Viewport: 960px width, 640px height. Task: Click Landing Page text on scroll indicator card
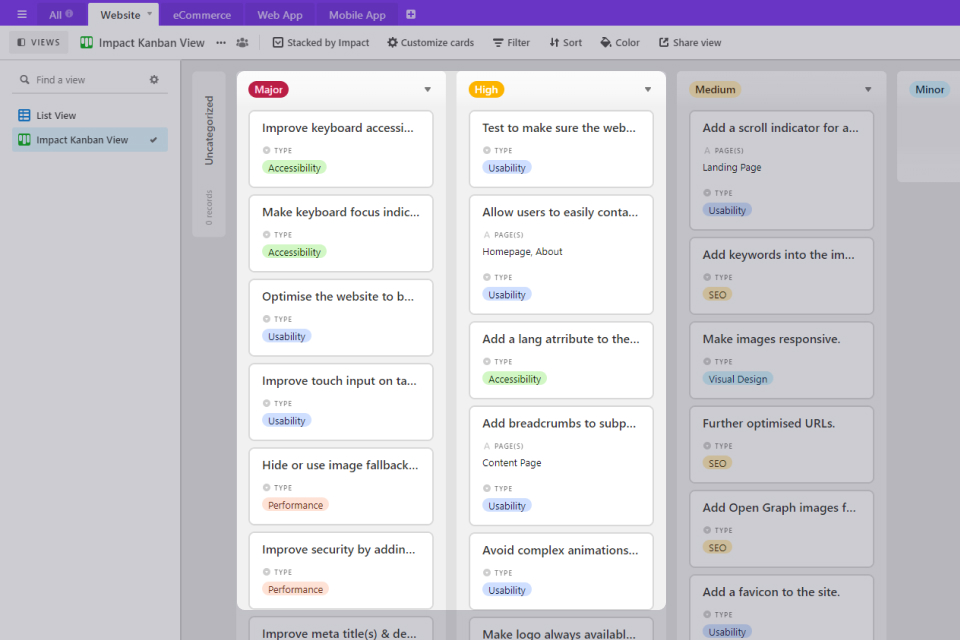pos(732,167)
